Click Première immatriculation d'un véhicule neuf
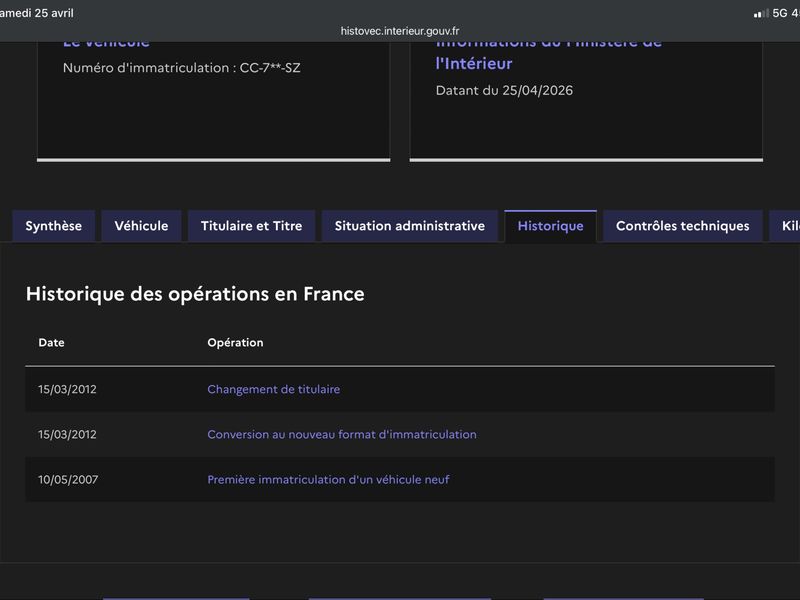800x600 pixels. (x=328, y=480)
